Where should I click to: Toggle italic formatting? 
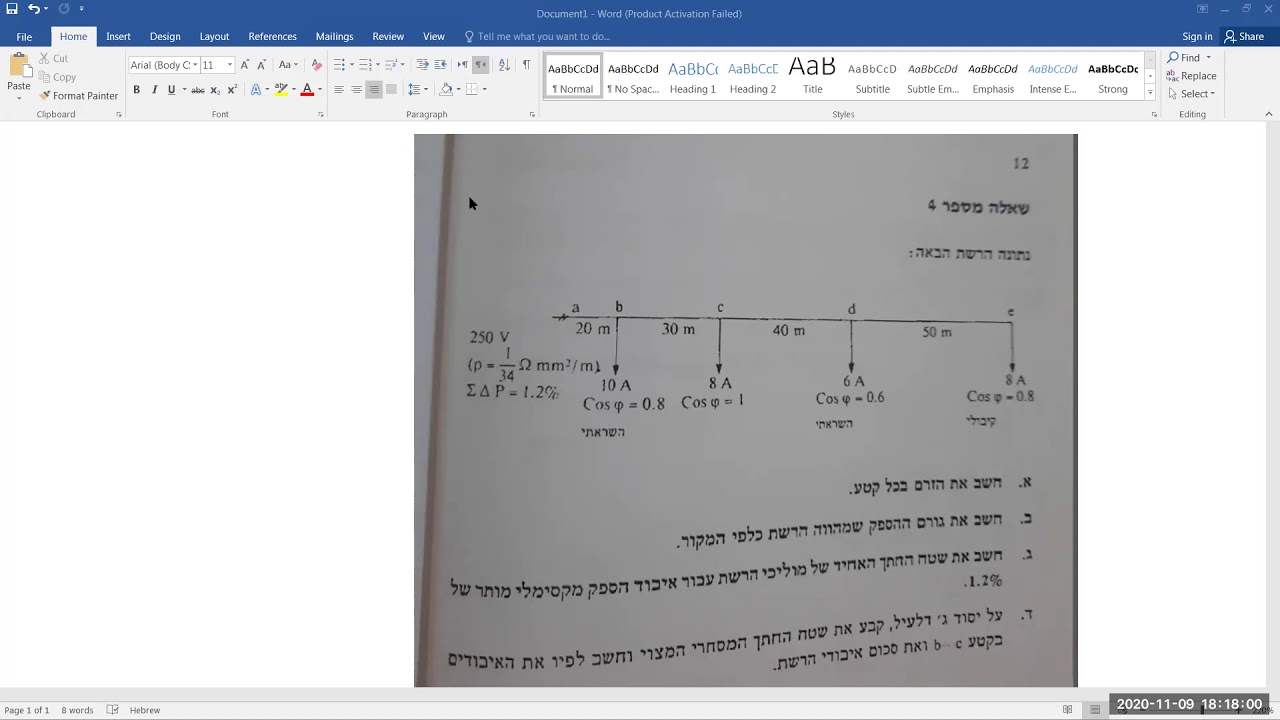154,90
